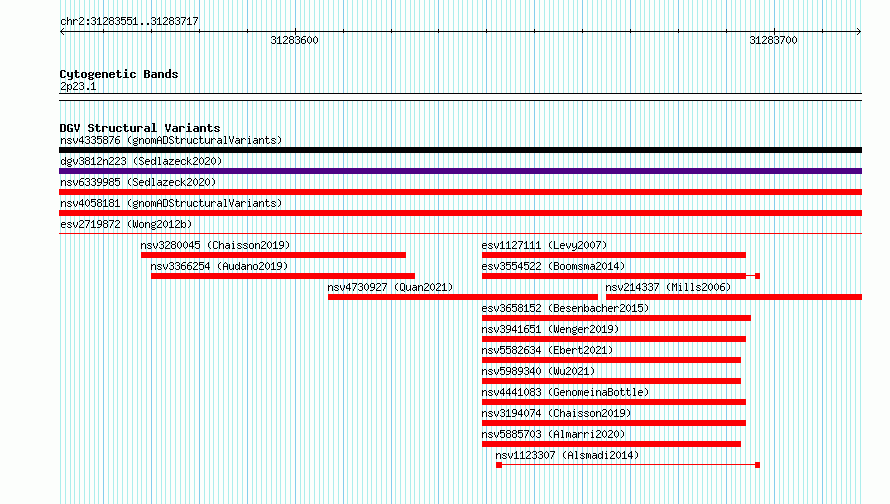The height and width of the screenshot is (504, 890).
Task: Select the nsv4441083 red feature bar
Action: (x=614, y=402)
